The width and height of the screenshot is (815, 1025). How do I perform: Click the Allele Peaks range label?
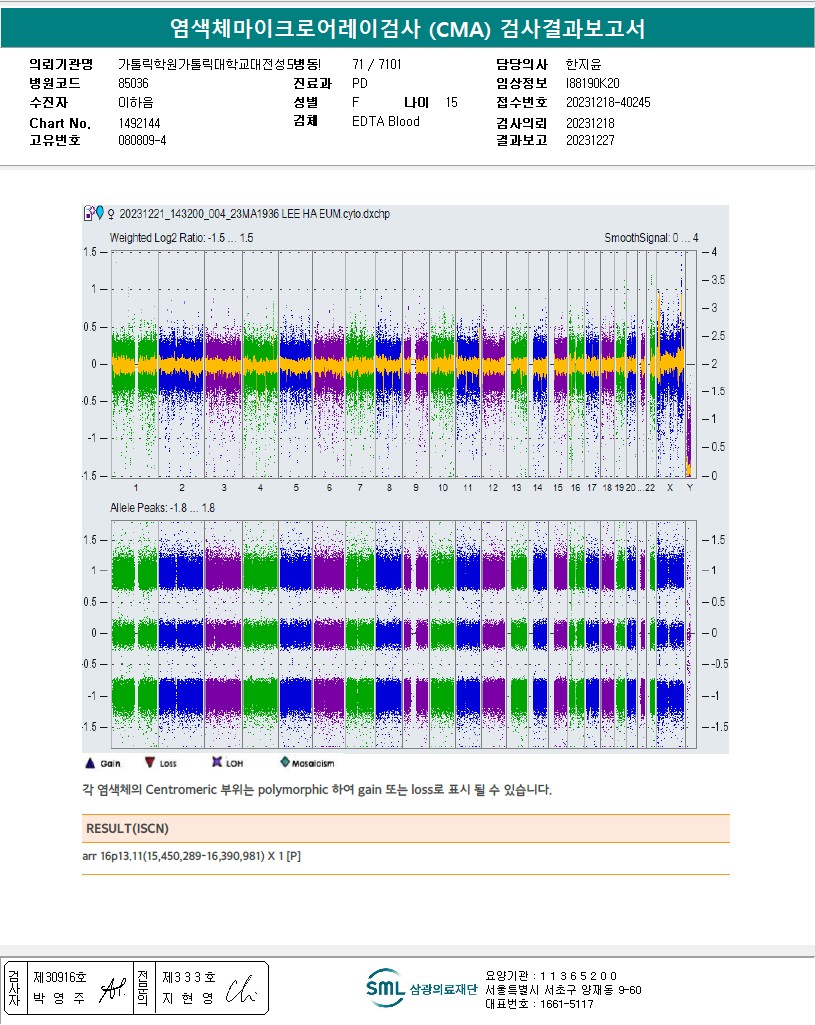click(162, 508)
